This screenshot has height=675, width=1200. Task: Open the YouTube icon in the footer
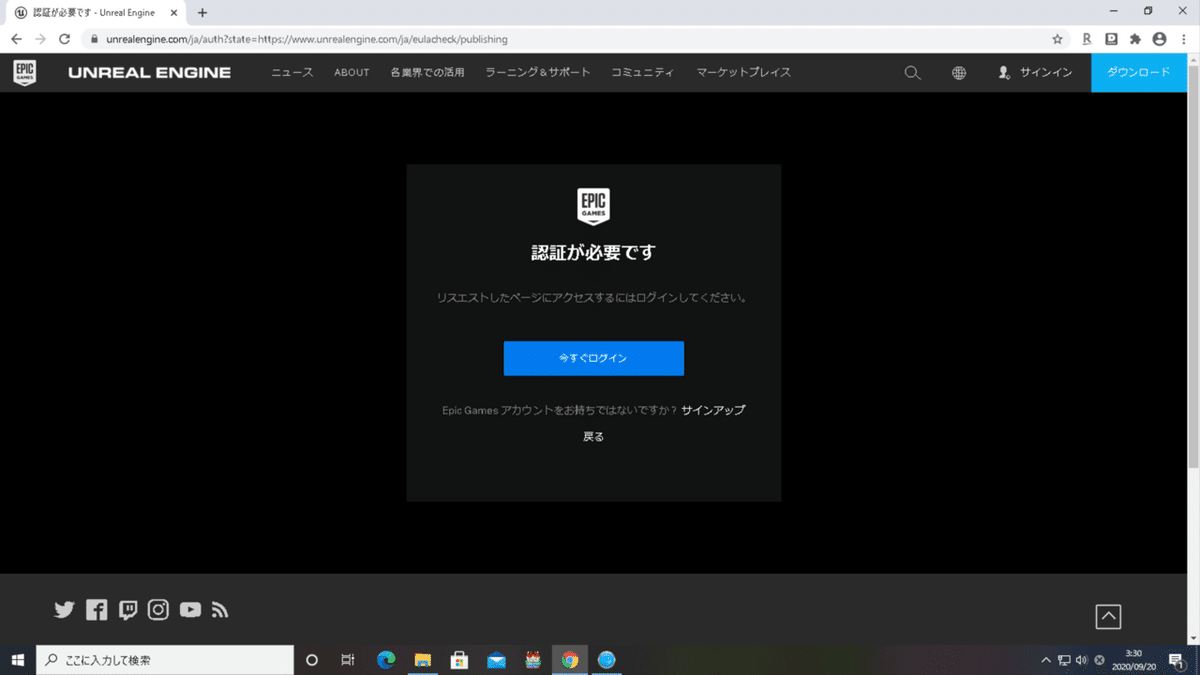pyautogui.click(x=190, y=609)
